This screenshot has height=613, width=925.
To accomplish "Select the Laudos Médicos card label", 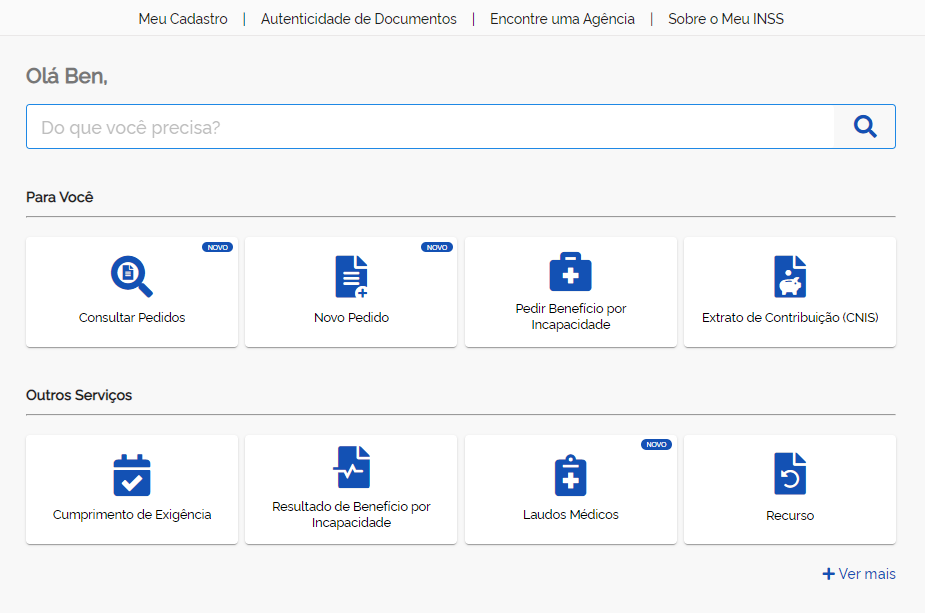I will click(x=570, y=514).
